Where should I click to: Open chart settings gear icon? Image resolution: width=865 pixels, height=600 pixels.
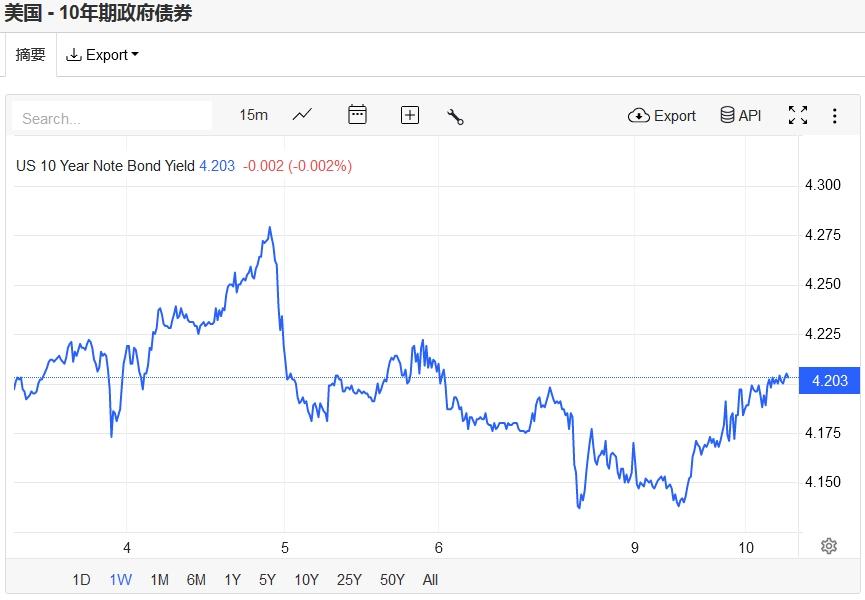[x=828, y=546]
